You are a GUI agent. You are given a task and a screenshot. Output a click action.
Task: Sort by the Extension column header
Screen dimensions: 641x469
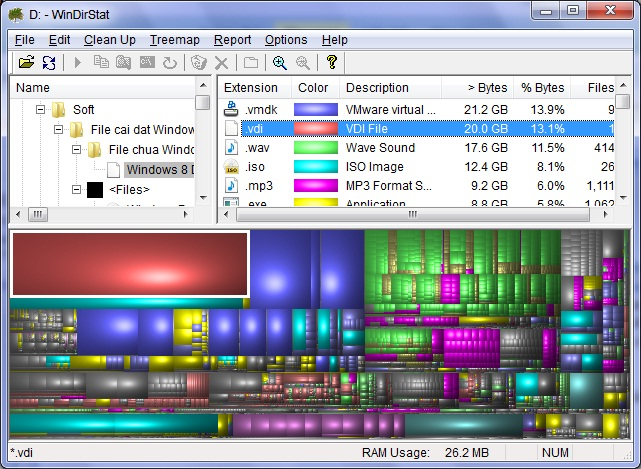tap(254, 88)
